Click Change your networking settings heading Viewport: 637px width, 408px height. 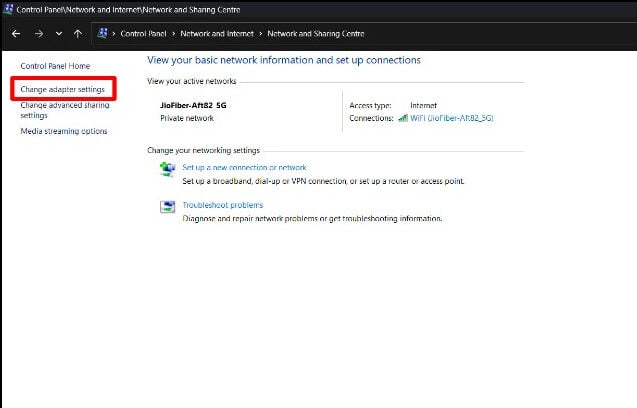(204, 150)
